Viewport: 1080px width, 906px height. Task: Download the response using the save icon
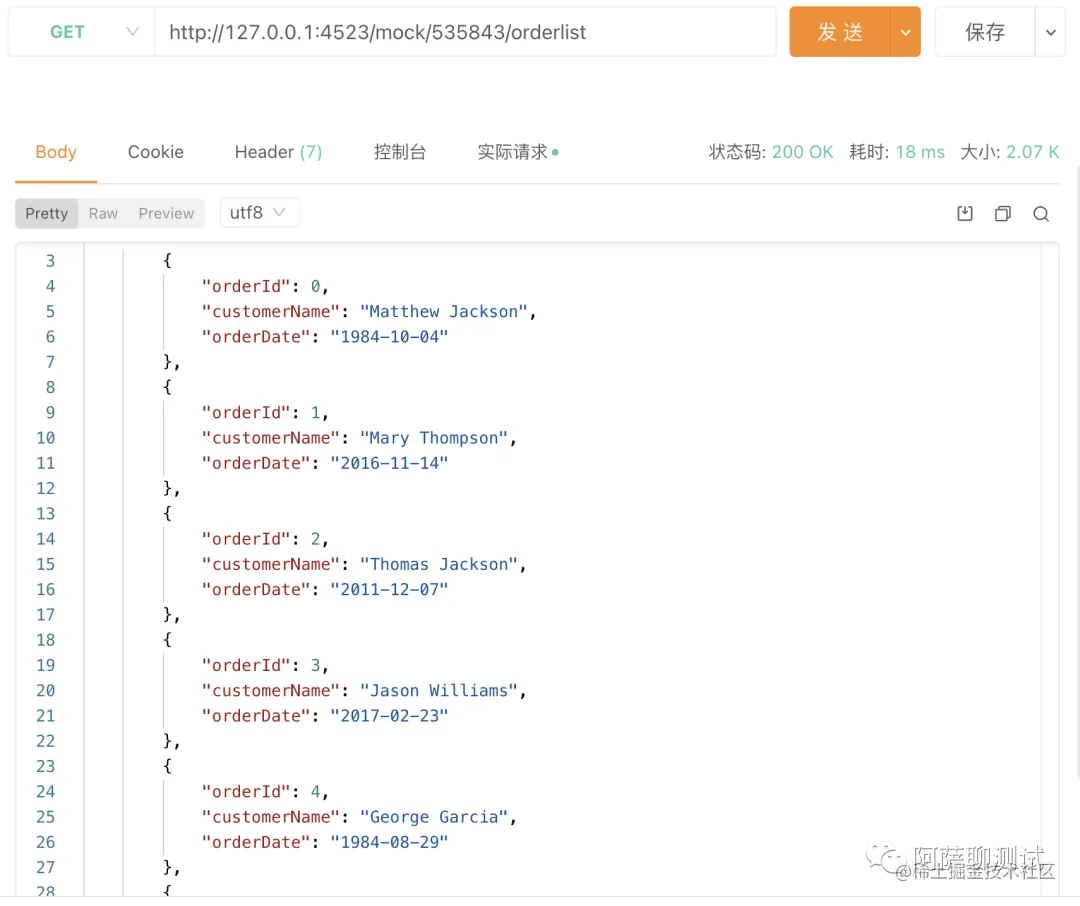point(964,214)
